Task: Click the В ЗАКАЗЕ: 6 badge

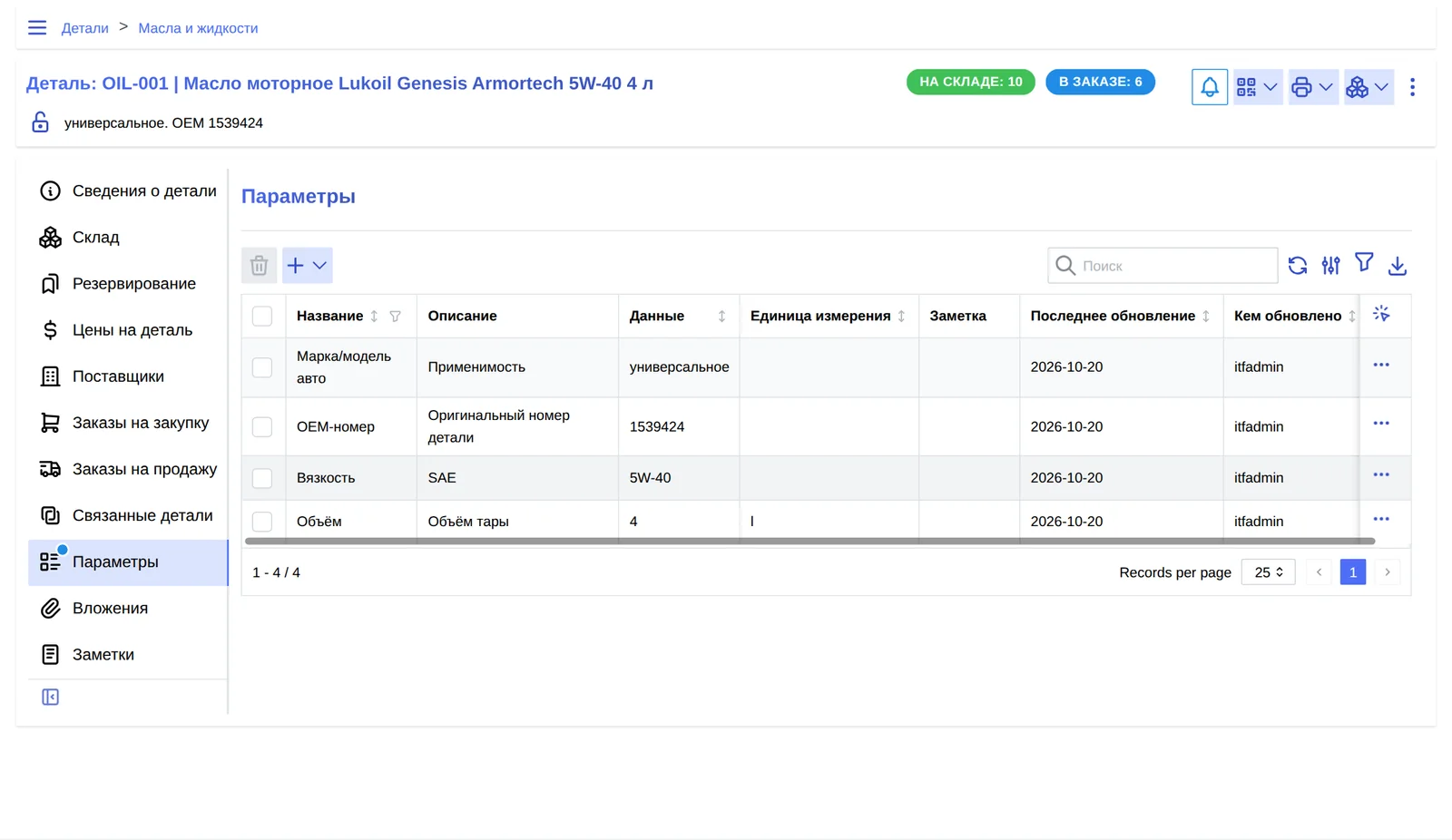Action: point(1100,82)
